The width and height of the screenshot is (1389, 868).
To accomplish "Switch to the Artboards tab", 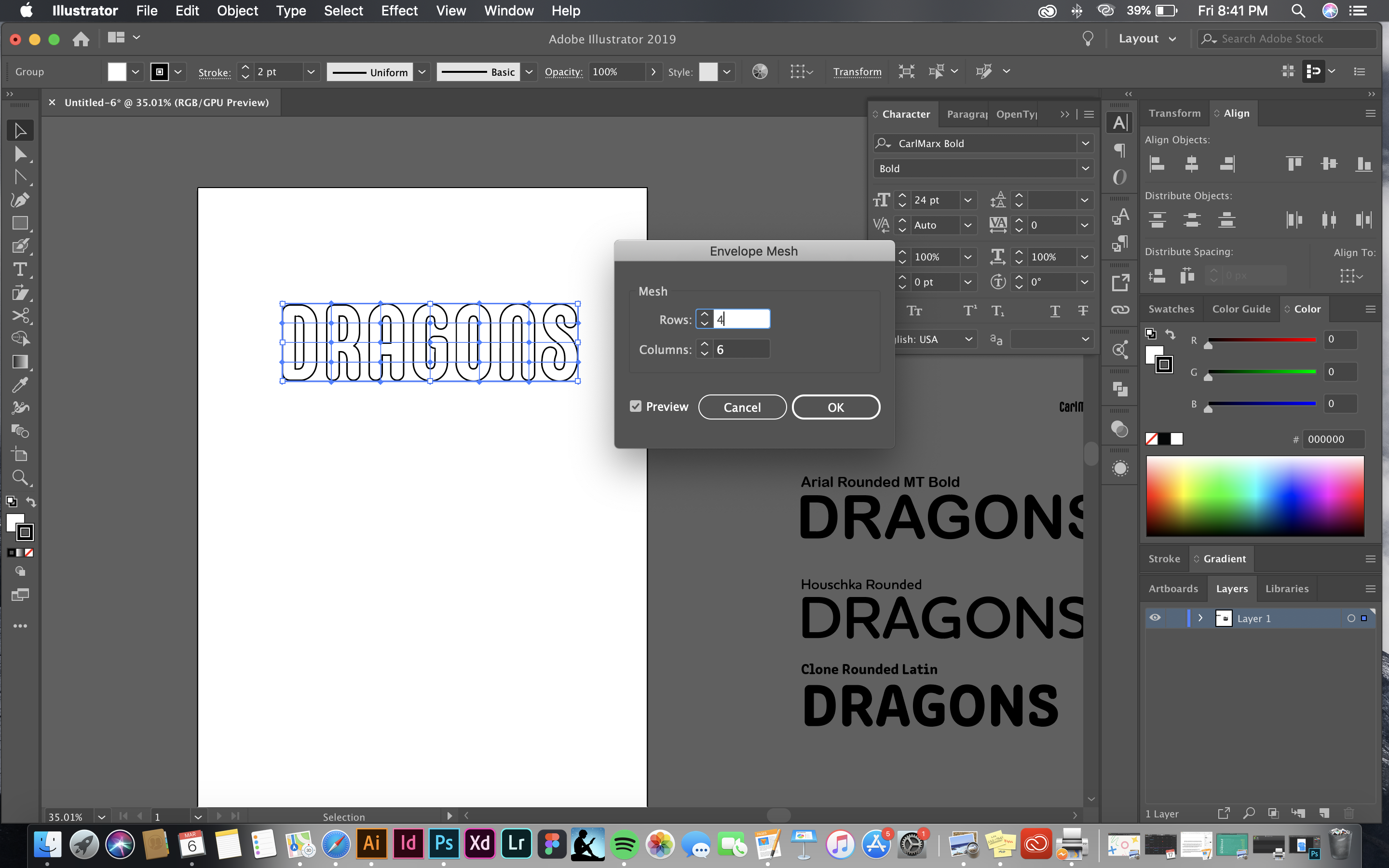I will 1173,588.
